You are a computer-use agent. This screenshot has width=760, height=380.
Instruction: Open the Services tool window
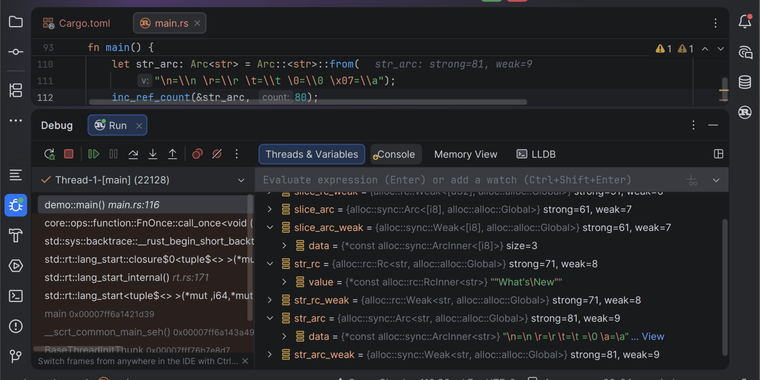16,266
